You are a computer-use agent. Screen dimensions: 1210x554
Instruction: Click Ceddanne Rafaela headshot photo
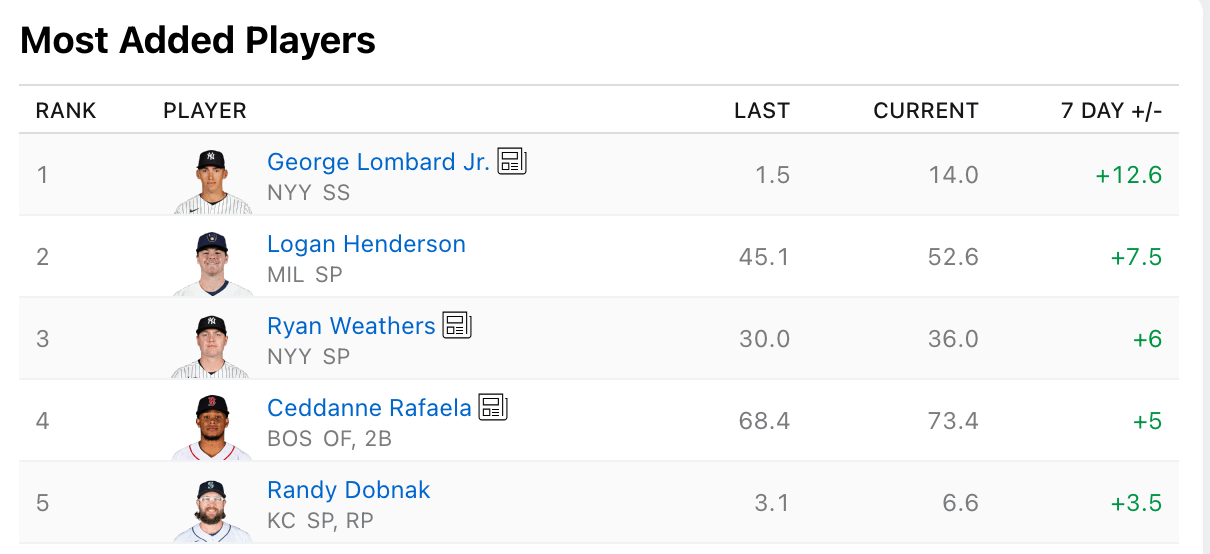pos(212,427)
